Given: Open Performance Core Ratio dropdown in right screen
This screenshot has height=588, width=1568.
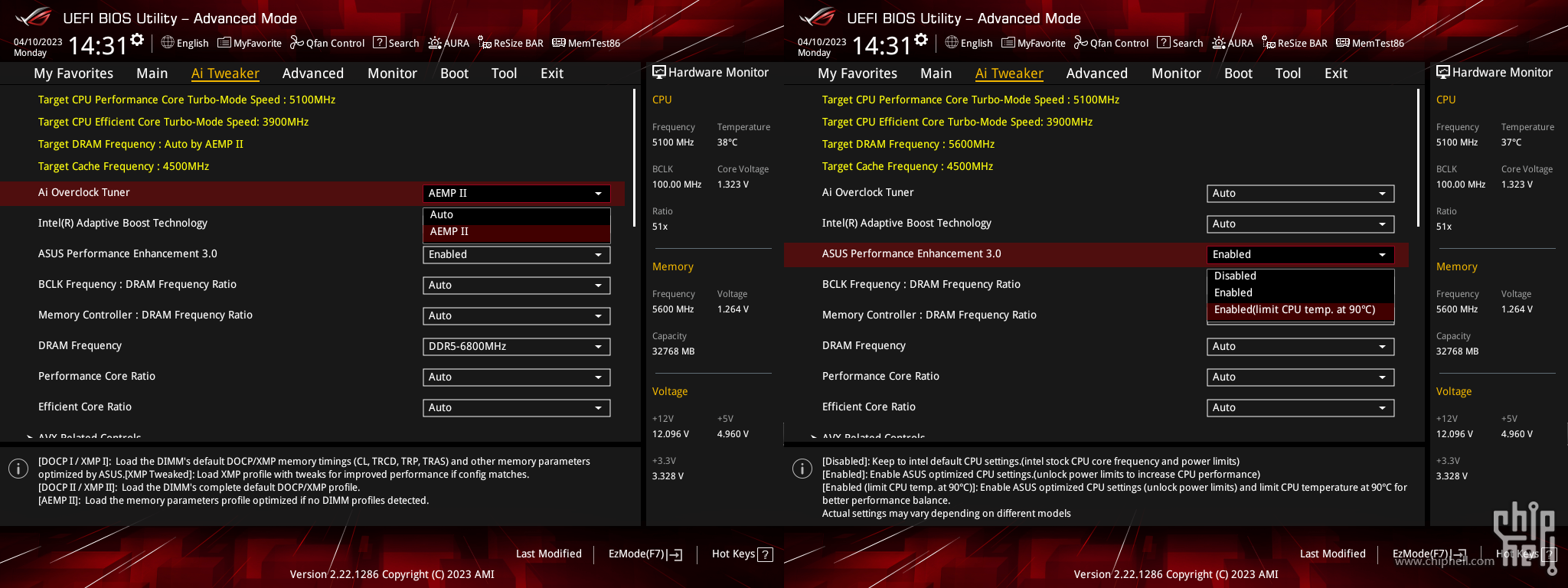Looking at the screenshot, I should click(1301, 377).
